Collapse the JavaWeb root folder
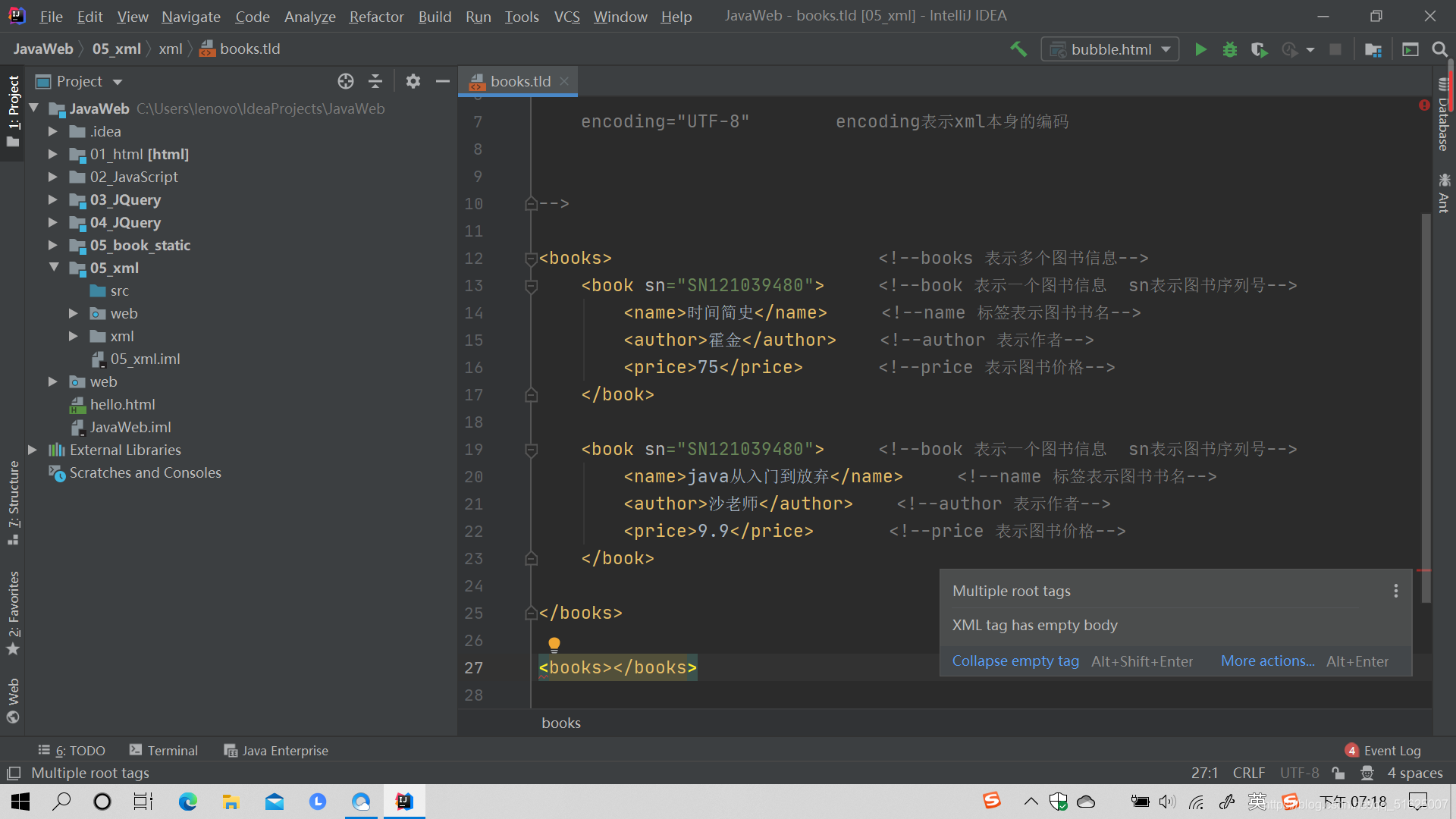This screenshot has height=819, width=1456. tap(34, 108)
